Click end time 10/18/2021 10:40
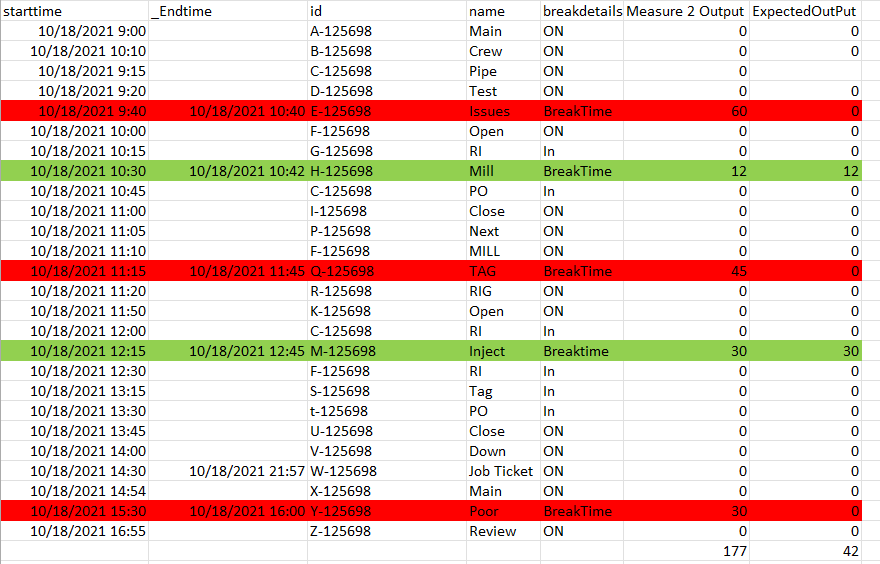880x564 pixels. [228, 111]
